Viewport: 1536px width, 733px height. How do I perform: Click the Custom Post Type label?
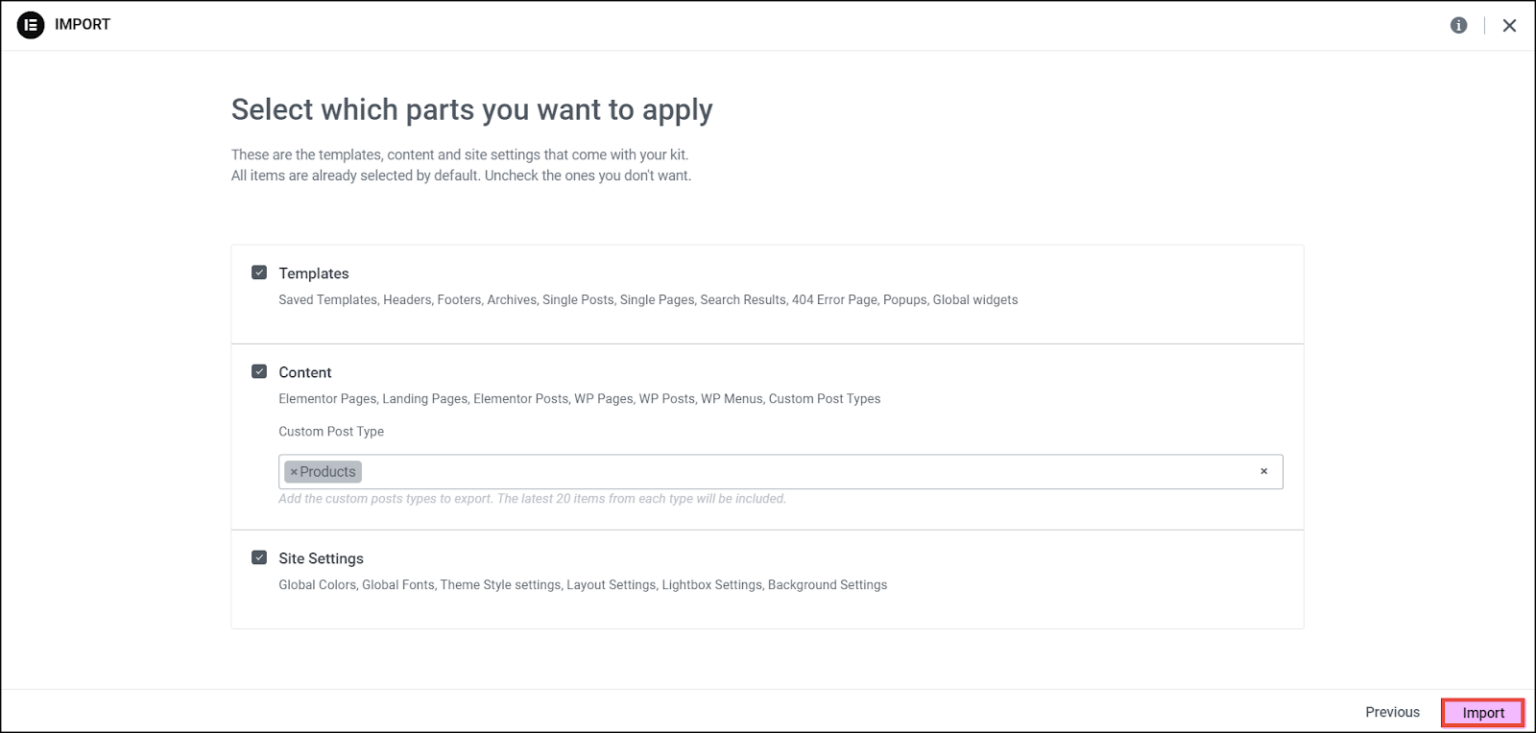[x=331, y=432]
